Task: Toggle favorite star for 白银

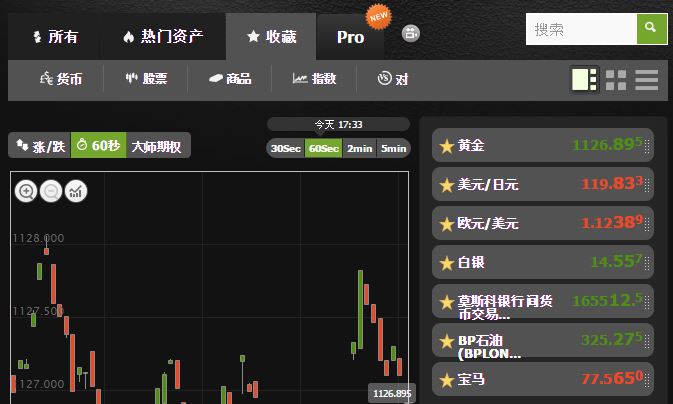Action: pos(447,263)
